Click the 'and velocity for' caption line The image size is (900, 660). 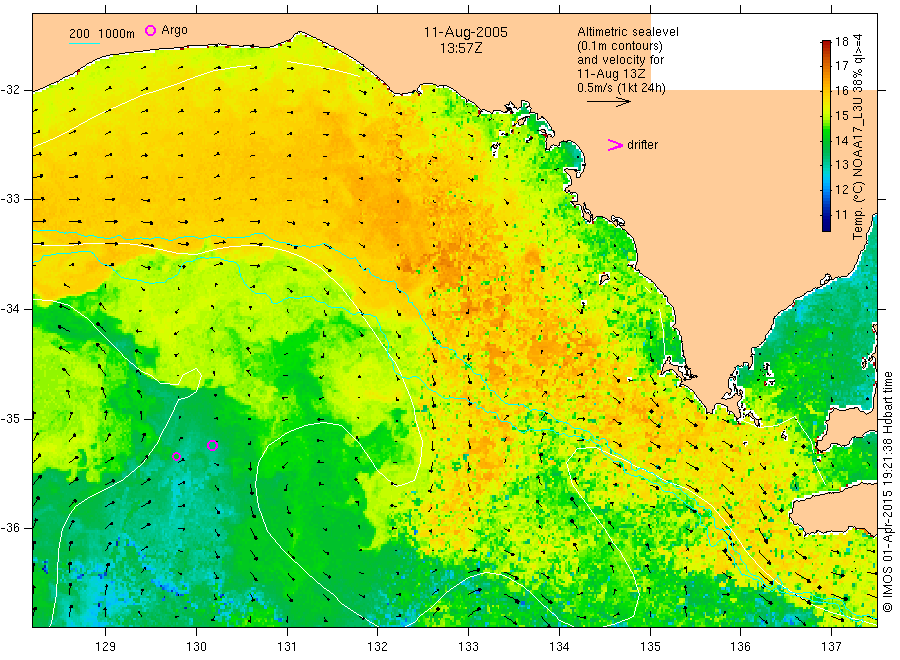pos(620,60)
